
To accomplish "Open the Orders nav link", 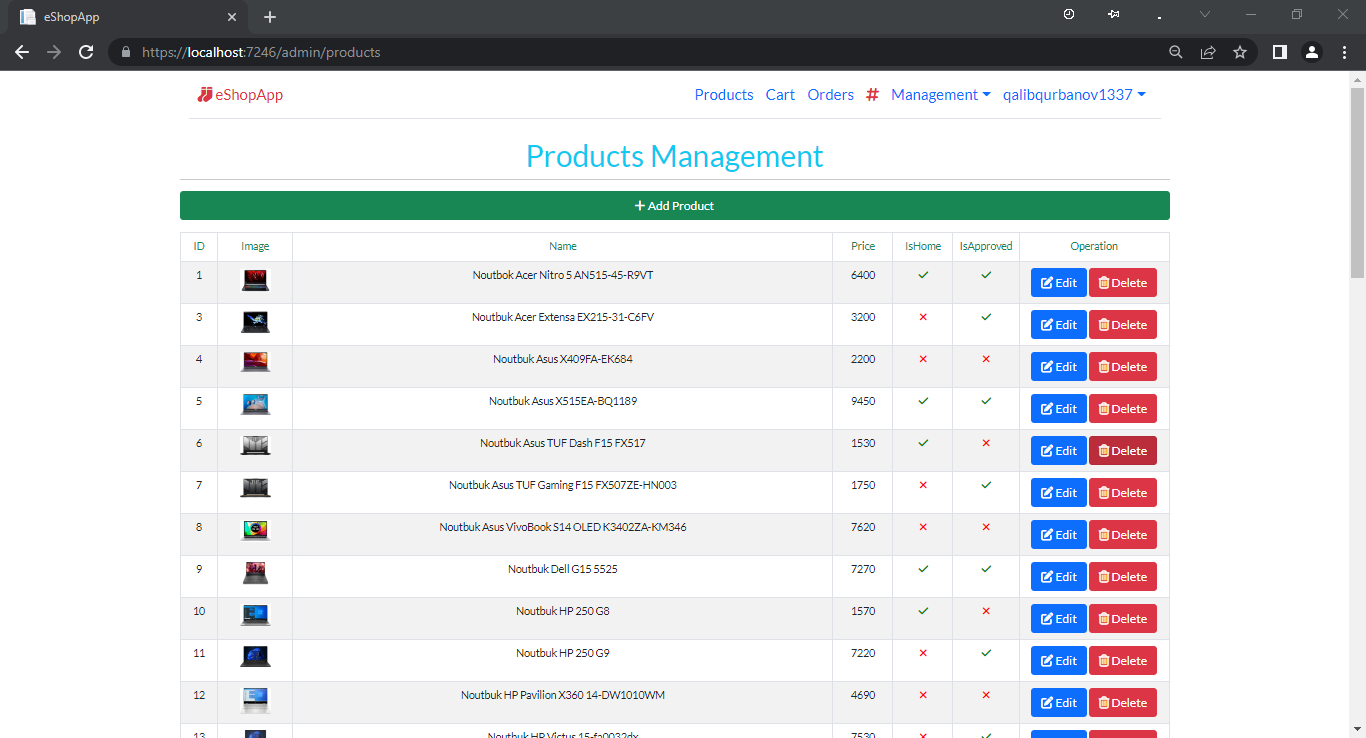I will 831,95.
